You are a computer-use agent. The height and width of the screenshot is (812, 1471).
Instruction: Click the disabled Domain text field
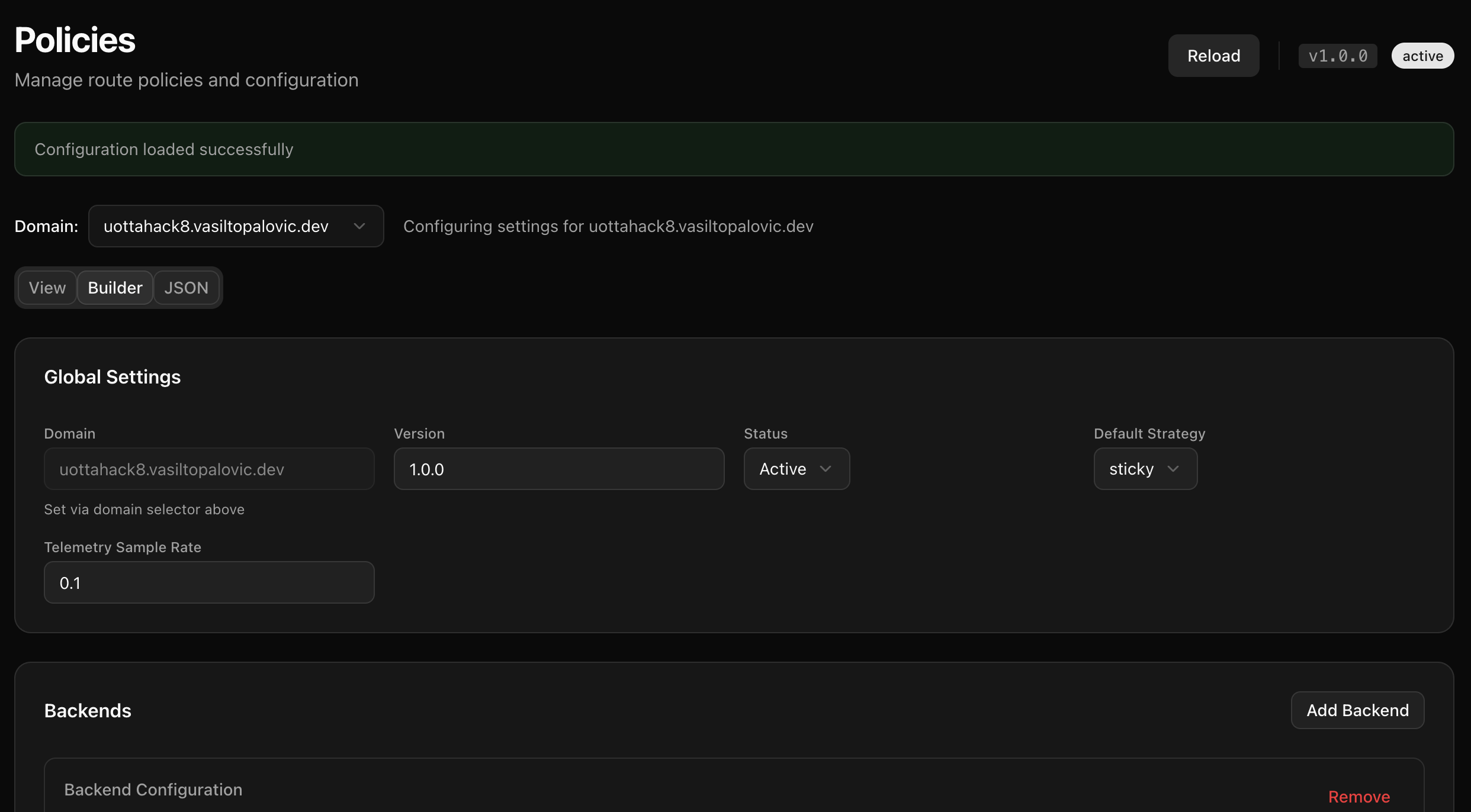pos(209,469)
